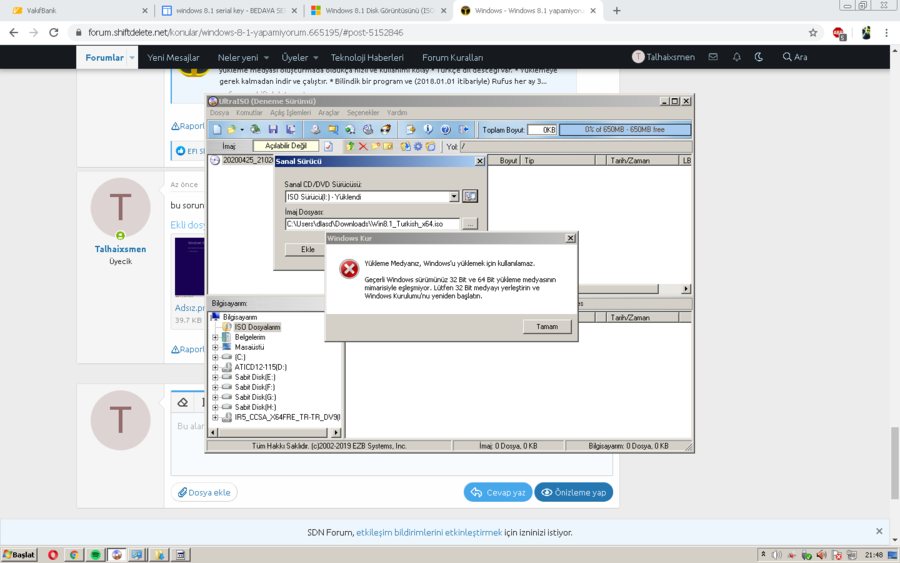Open Teknoloji Haberleri forum nav item

[367, 57]
